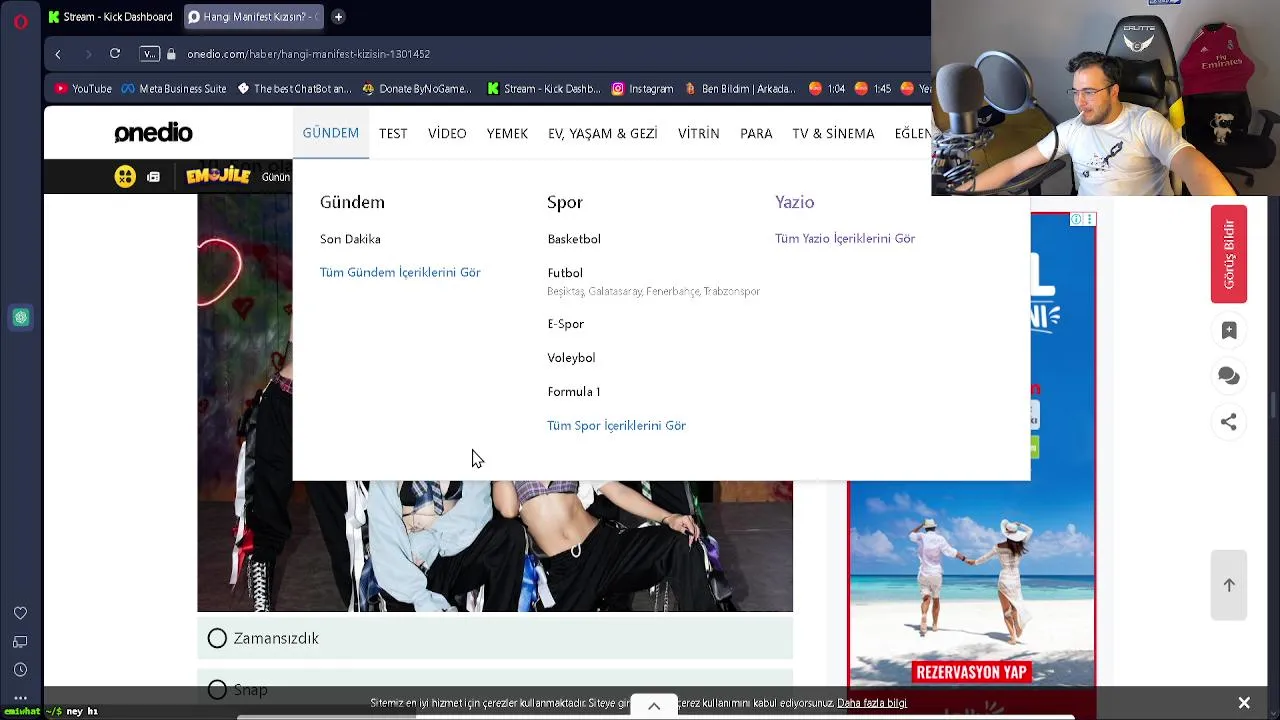Open the Opera menu logo icon
Viewport: 1280px width, 720px height.
click(20, 20)
